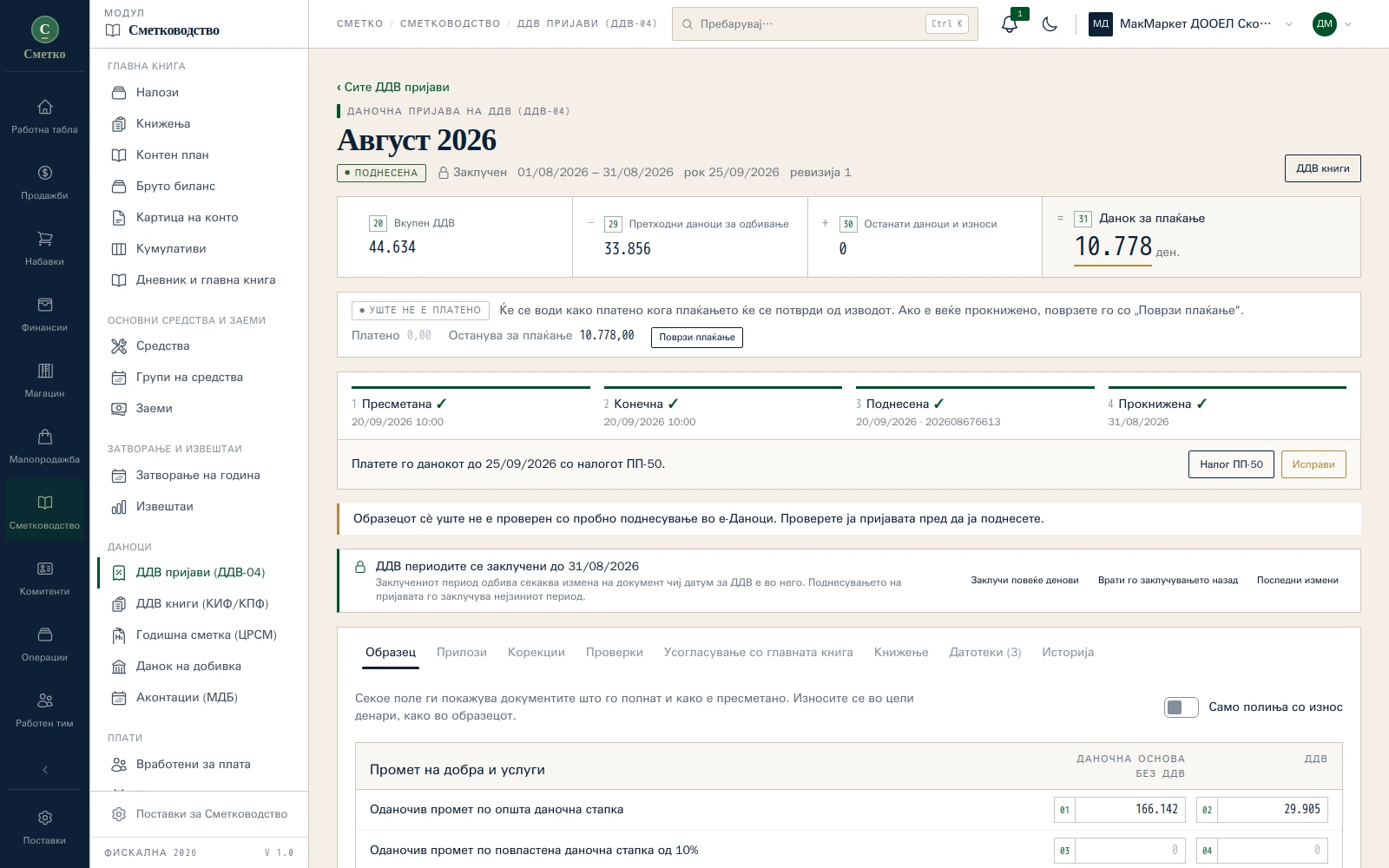This screenshot has width=1389, height=868.
Task: Open Поставки за Сметководство in sidebar footer
Action: [x=200, y=814]
